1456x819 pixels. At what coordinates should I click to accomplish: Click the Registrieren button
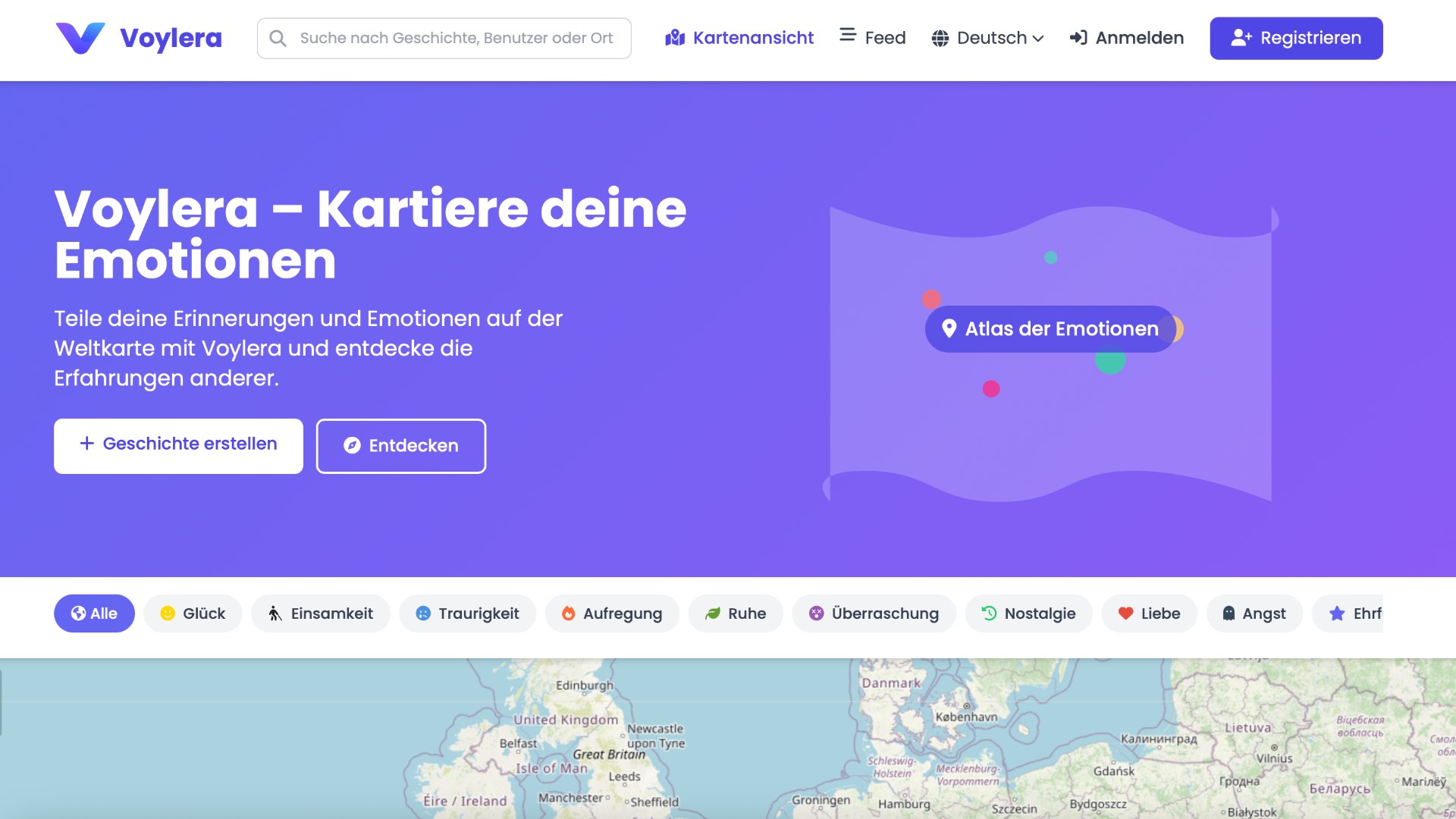1296,38
